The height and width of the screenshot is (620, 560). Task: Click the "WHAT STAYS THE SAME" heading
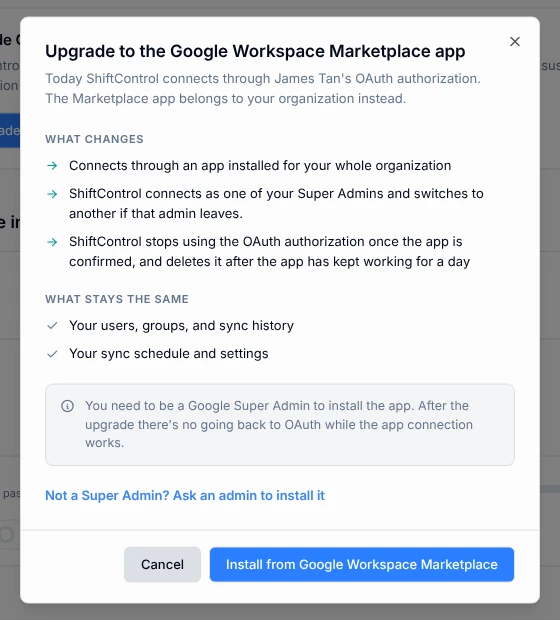(x=117, y=299)
